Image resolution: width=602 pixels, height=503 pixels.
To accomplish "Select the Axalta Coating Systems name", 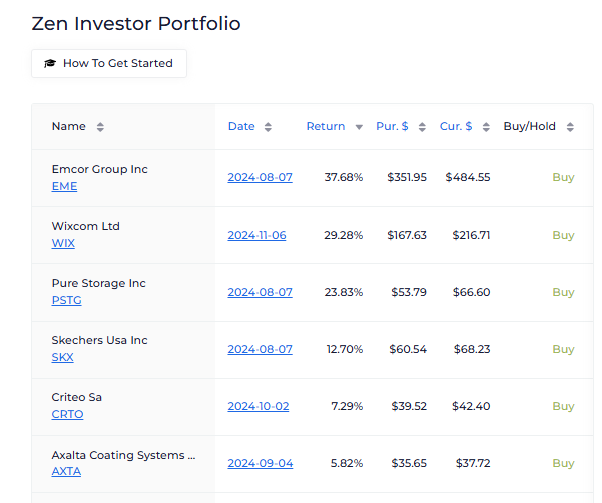I will 123,455.
